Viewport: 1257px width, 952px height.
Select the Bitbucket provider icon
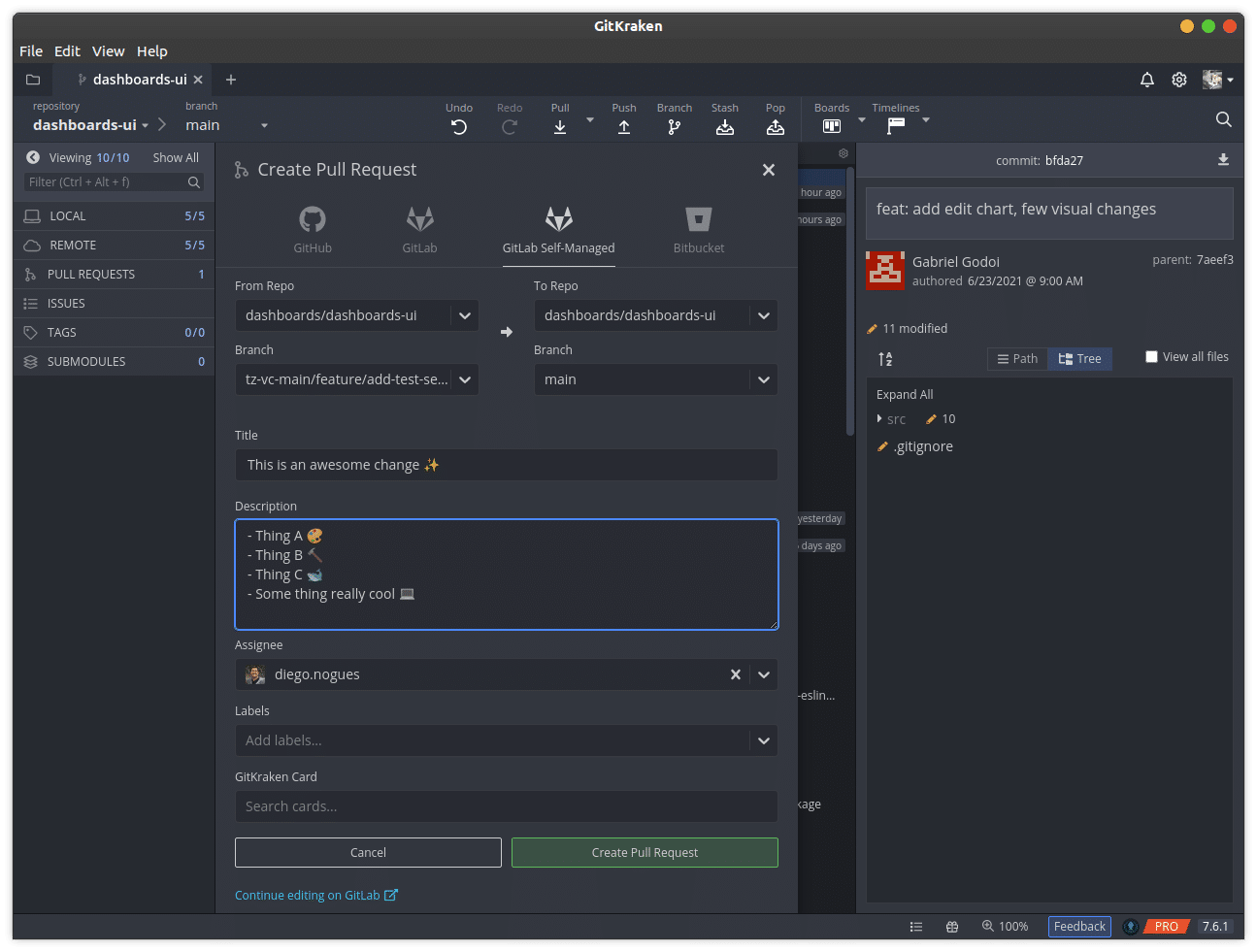[x=698, y=219]
